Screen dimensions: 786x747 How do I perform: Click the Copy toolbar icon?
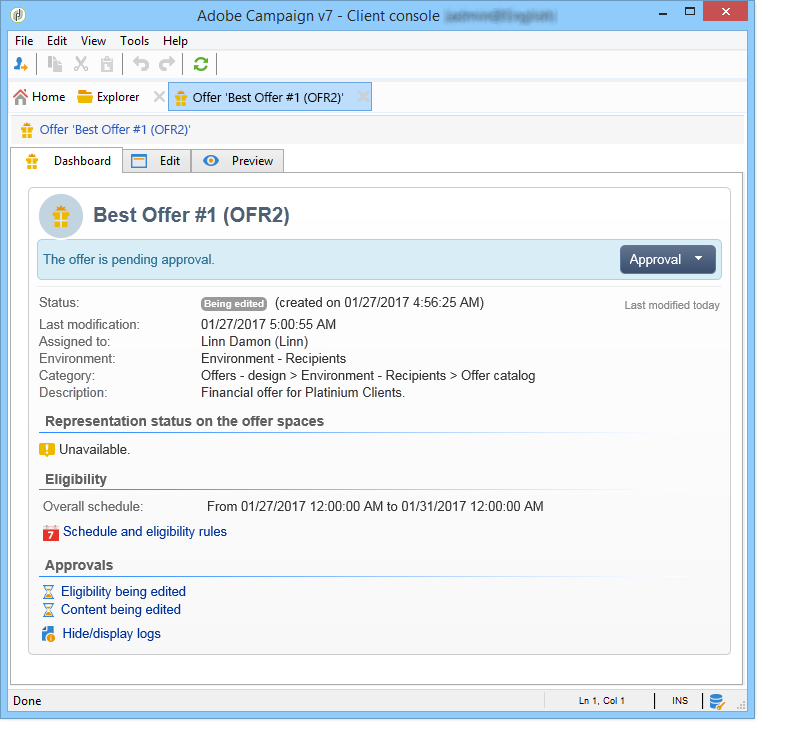click(x=54, y=64)
